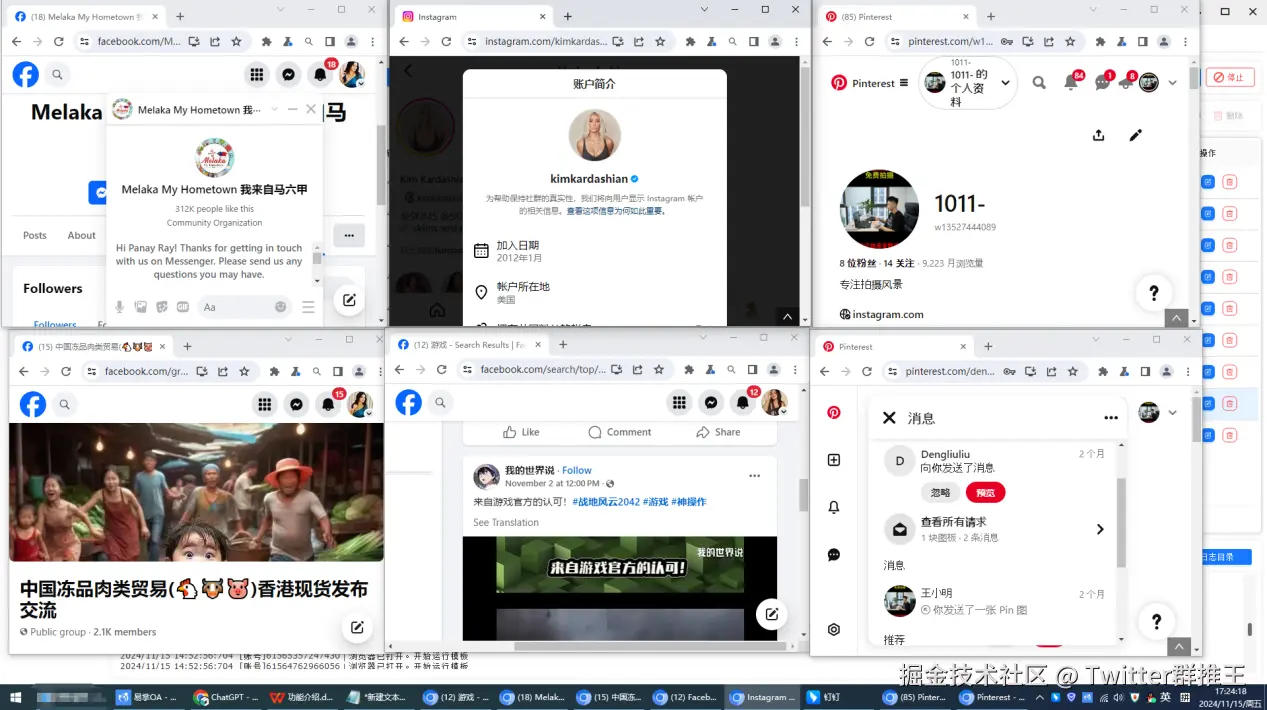Screen dimensions: 1267x710
Task: Click the red 预览 button in Pinterest messages
Action: point(985,493)
